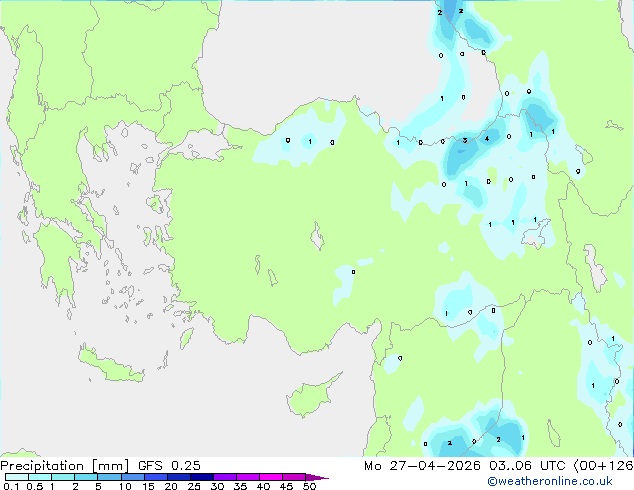Click the 5–10 mm legend color swatch
Image resolution: width=634 pixels, height=490 pixels.
(109, 477)
